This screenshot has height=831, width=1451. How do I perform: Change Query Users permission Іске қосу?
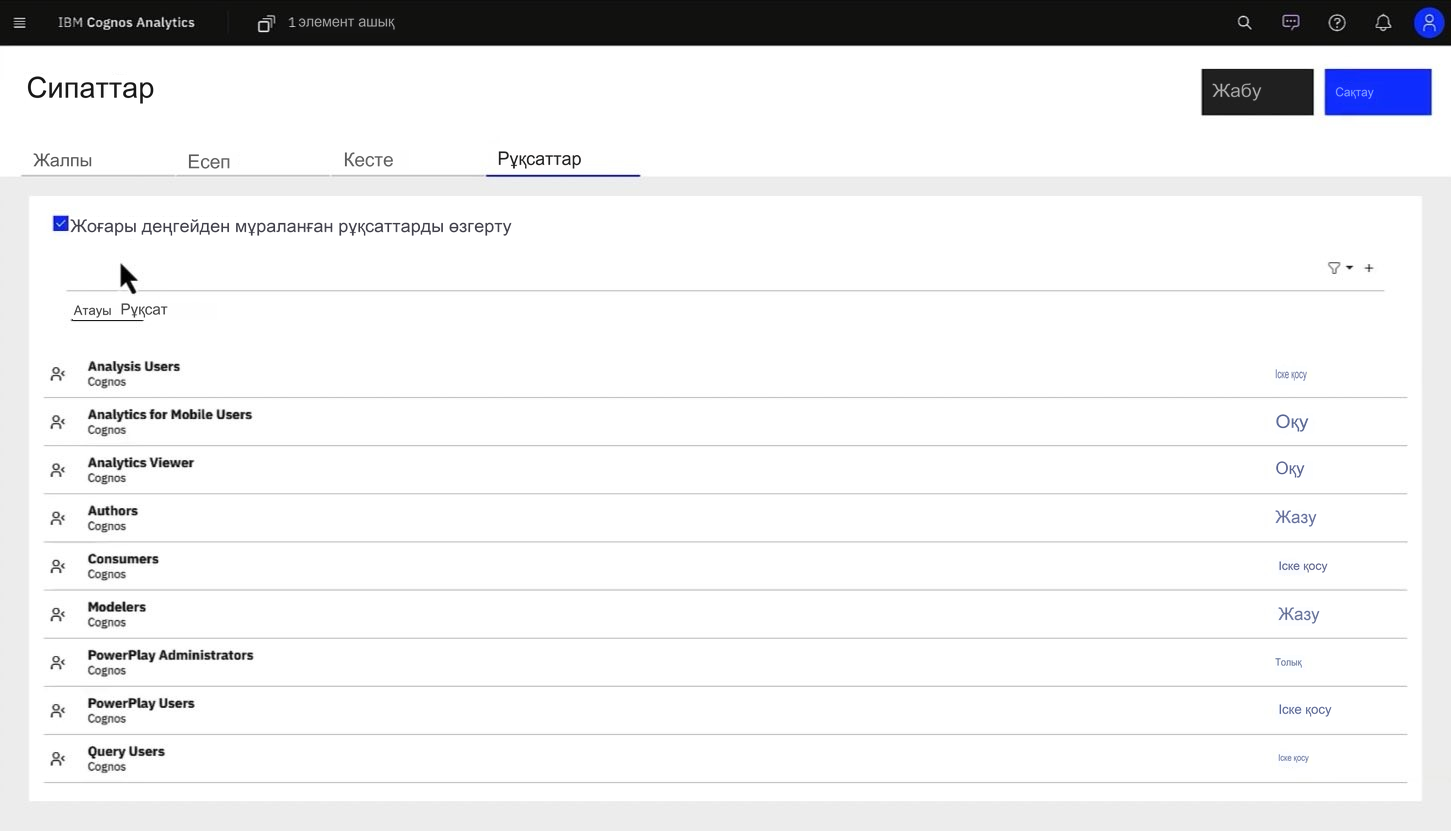tap(1293, 758)
